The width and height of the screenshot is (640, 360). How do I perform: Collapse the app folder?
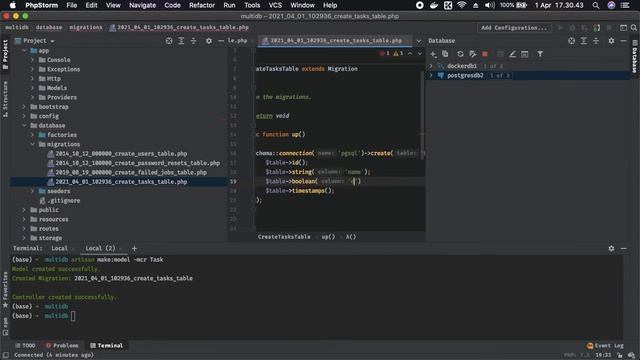(x=24, y=51)
